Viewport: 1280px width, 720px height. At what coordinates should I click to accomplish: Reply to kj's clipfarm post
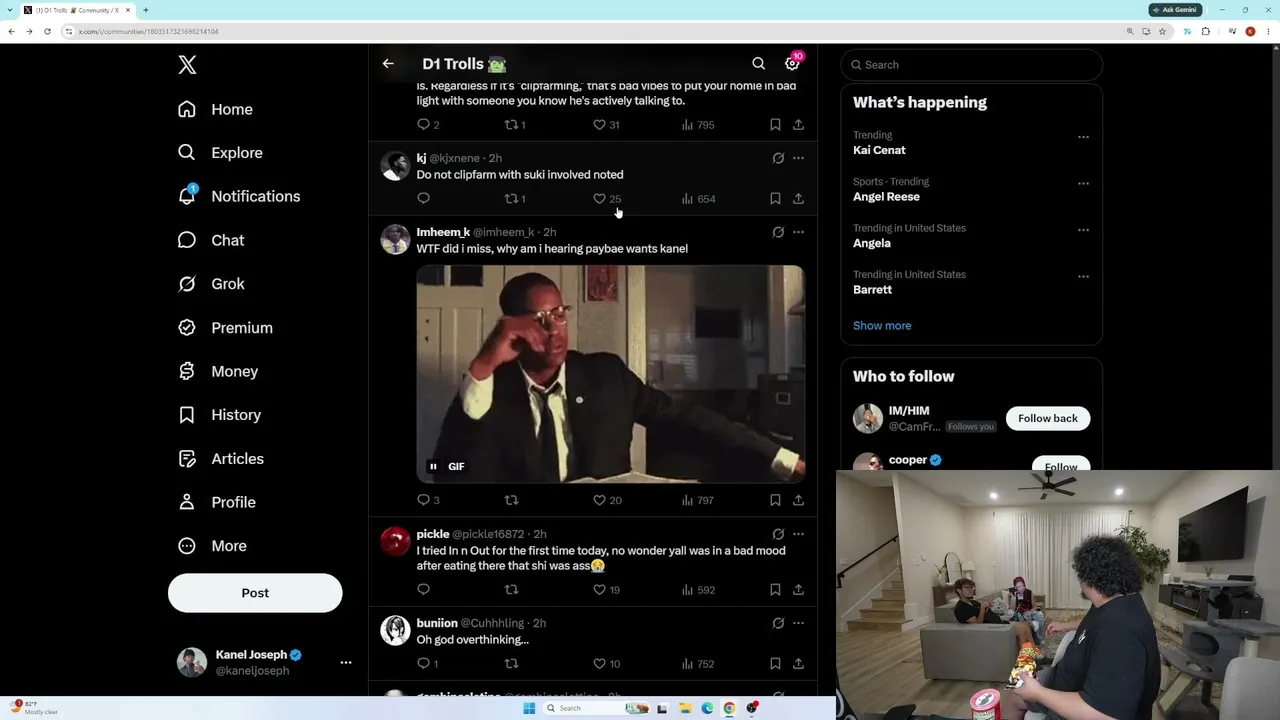(x=423, y=199)
